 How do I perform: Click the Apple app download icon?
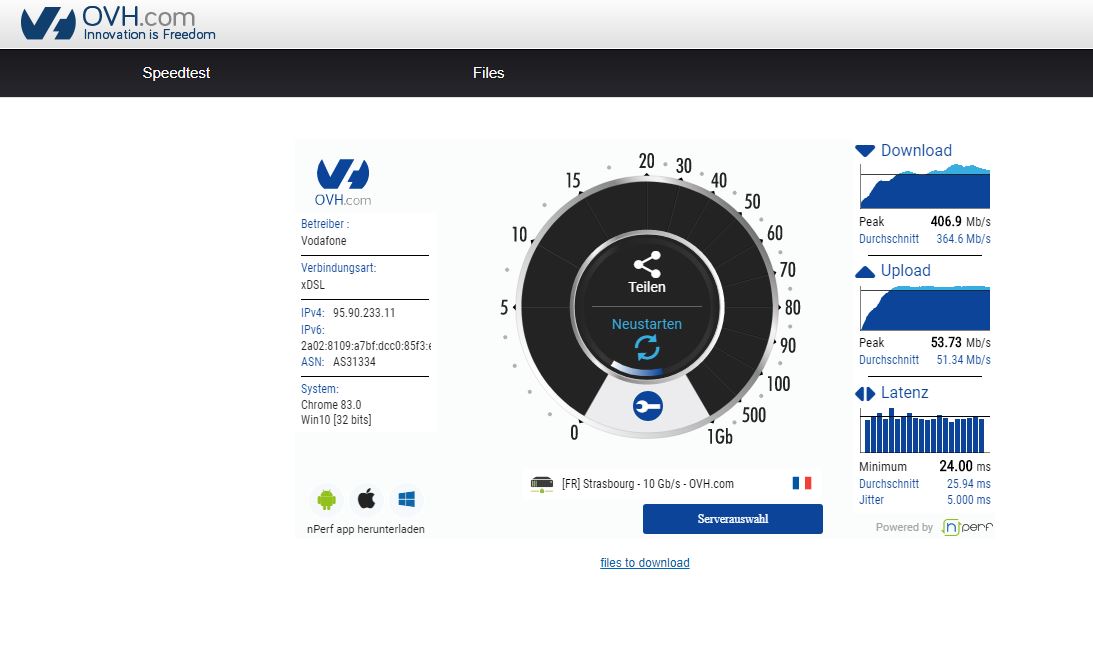(x=366, y=499)
